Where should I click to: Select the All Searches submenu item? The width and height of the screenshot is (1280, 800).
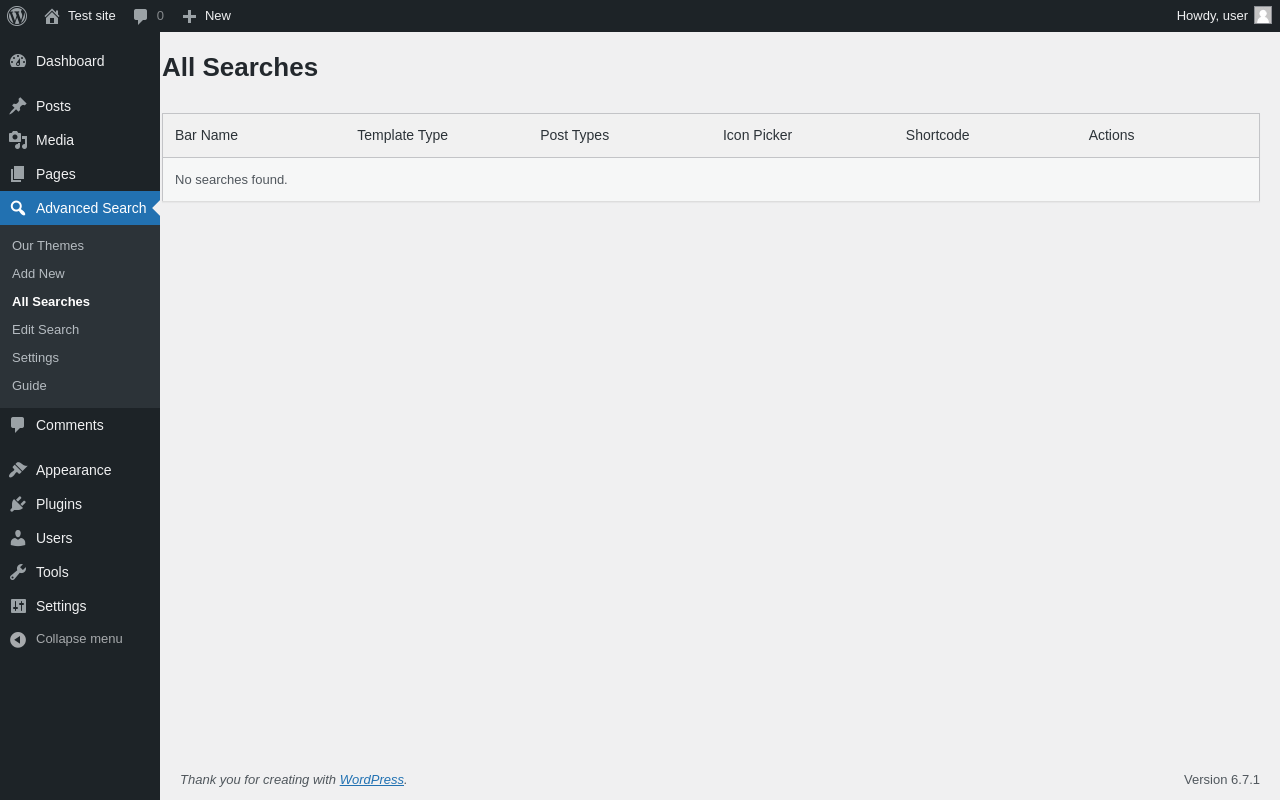coord(51,302)
